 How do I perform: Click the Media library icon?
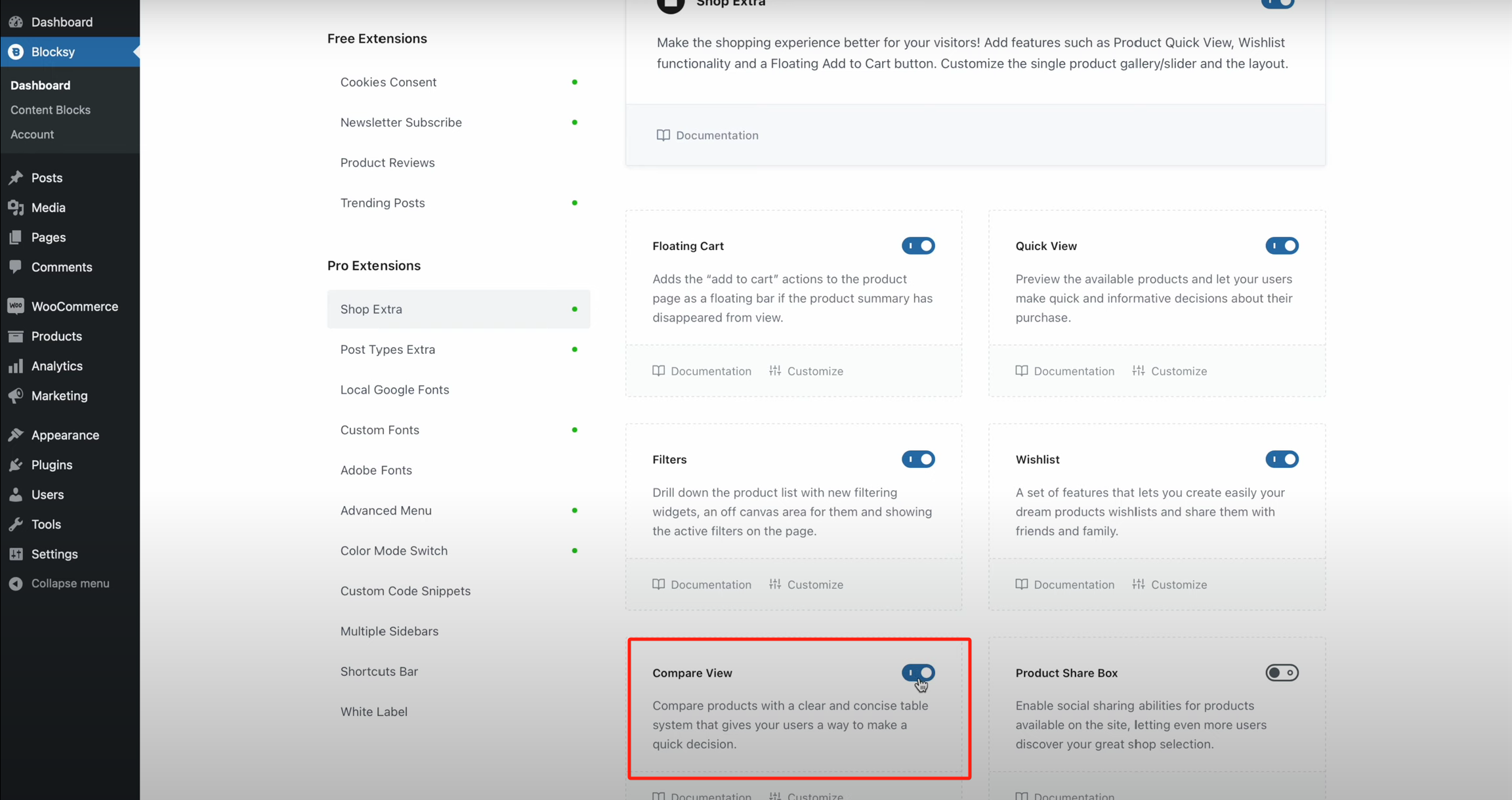coord(16,207)
